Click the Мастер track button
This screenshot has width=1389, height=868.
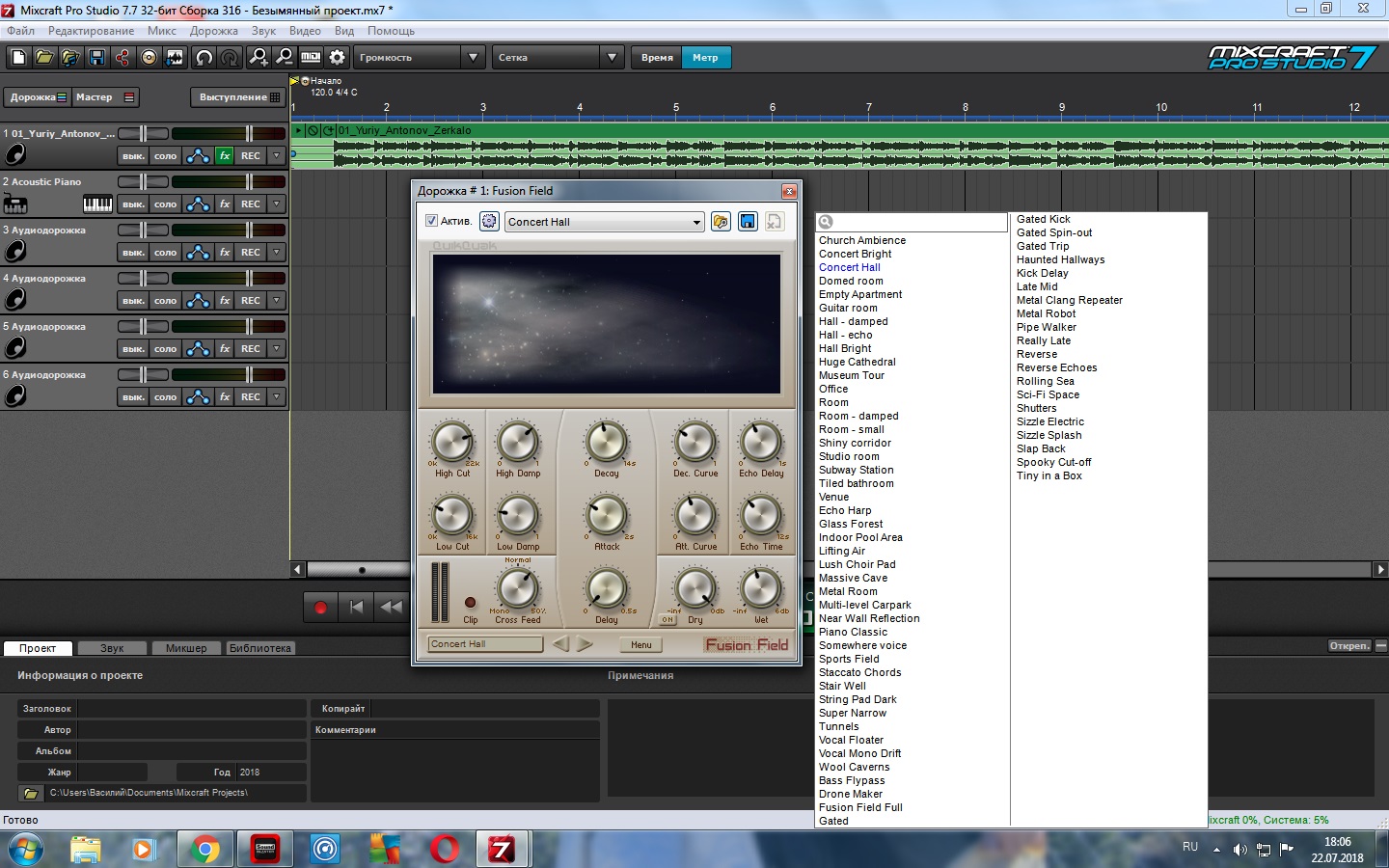coord(105,97)
